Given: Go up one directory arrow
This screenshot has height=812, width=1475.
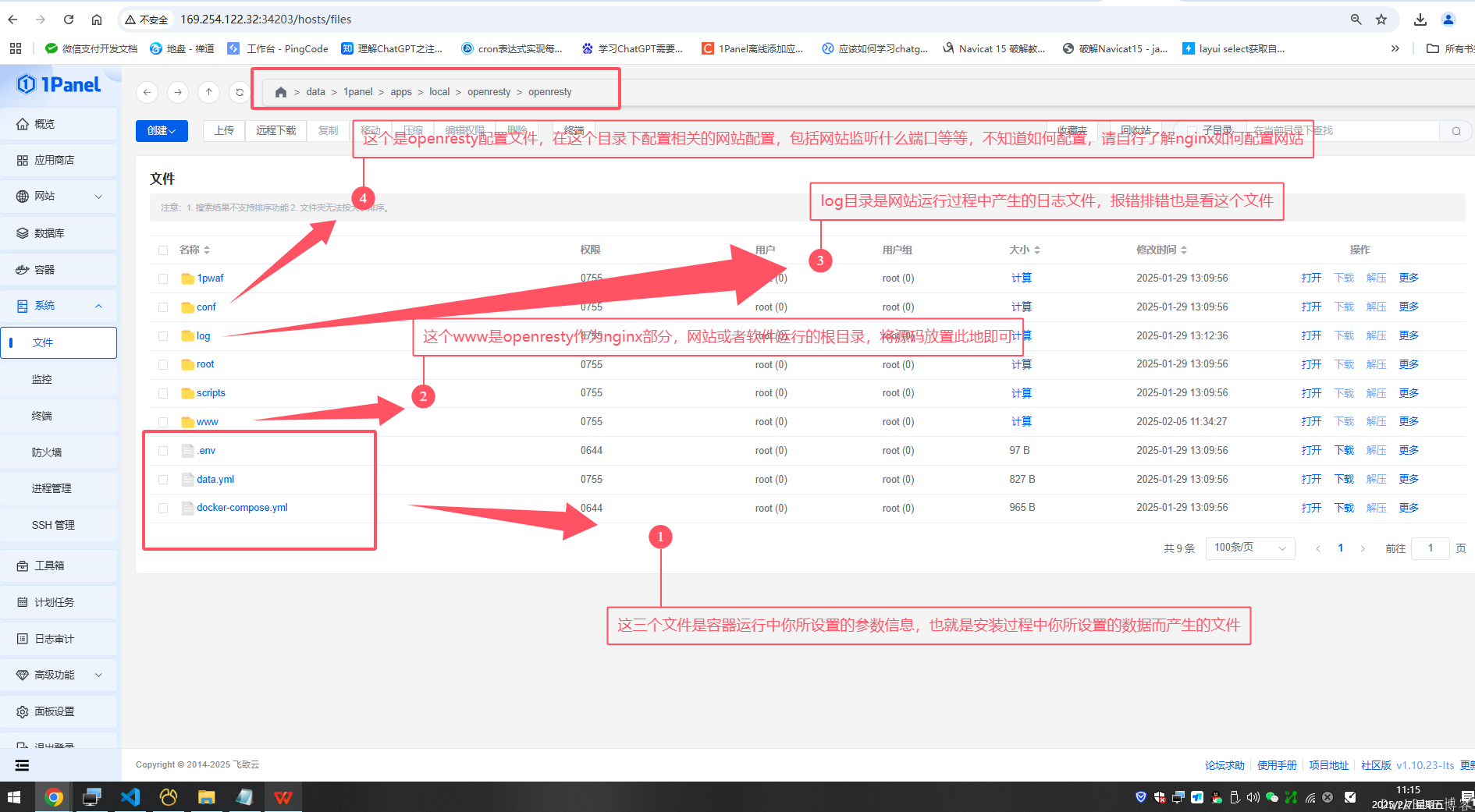Looking at the screenshot, I should click(x=208, y=92).
